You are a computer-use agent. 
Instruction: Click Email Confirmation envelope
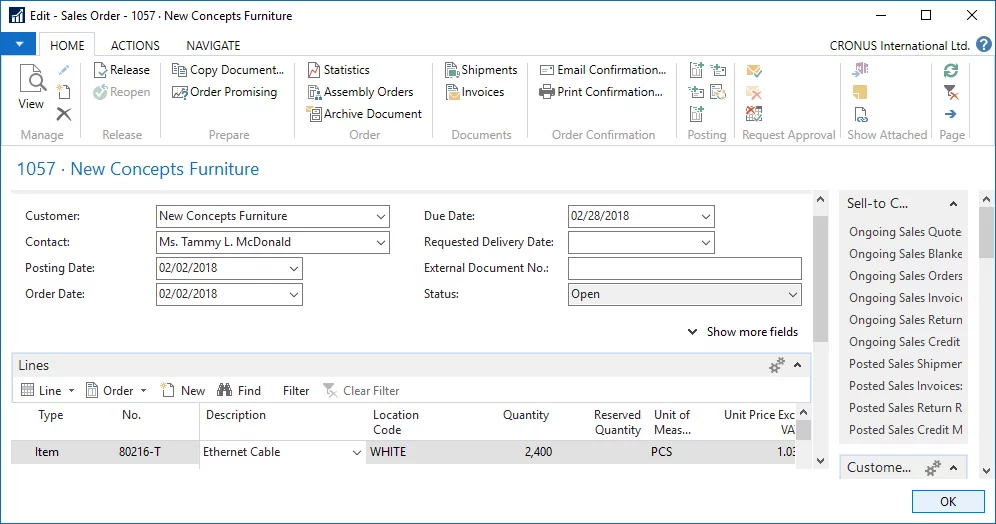[x=547, y=70]
